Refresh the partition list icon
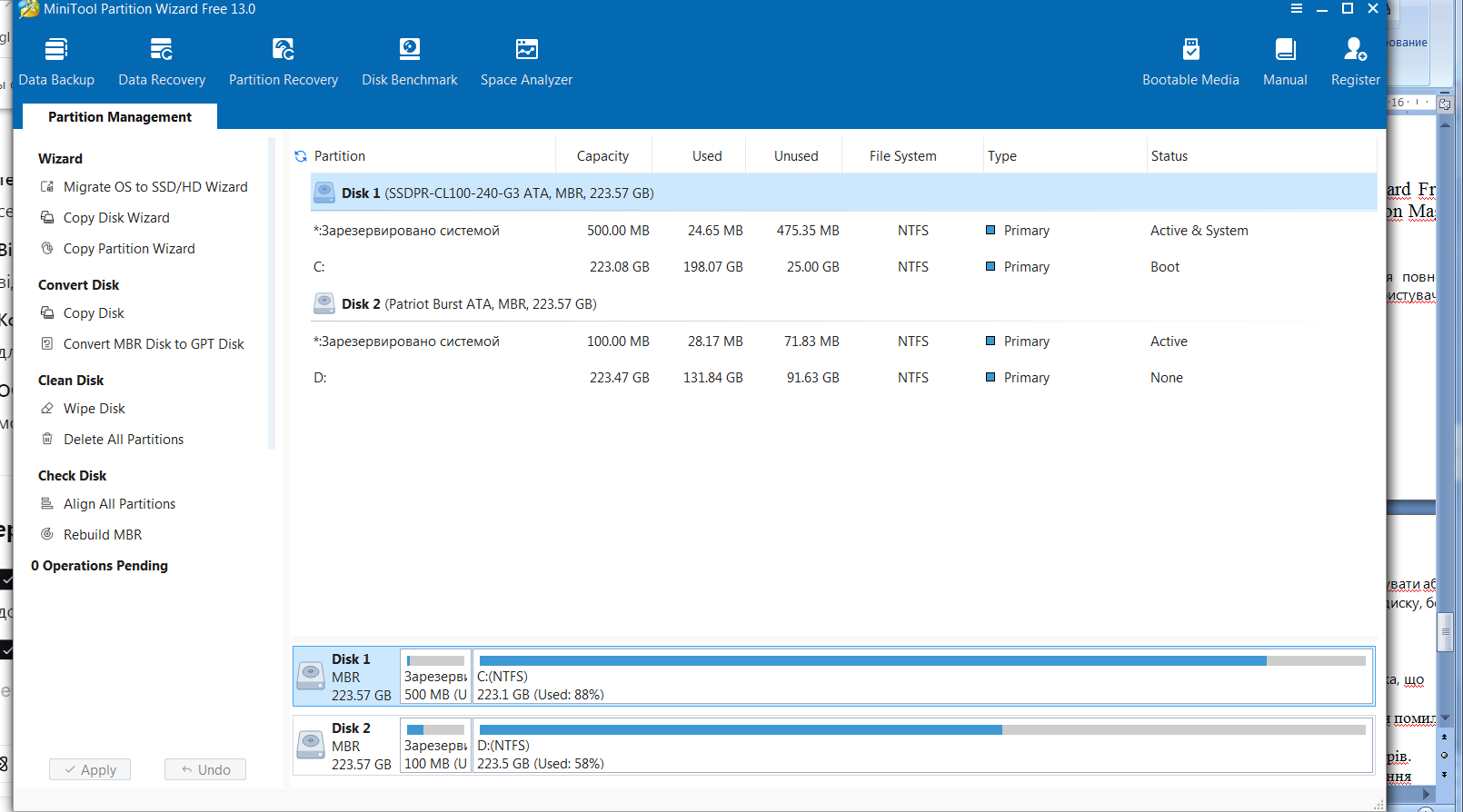Viewport: 1463px width, 812px height. [301, 156]
